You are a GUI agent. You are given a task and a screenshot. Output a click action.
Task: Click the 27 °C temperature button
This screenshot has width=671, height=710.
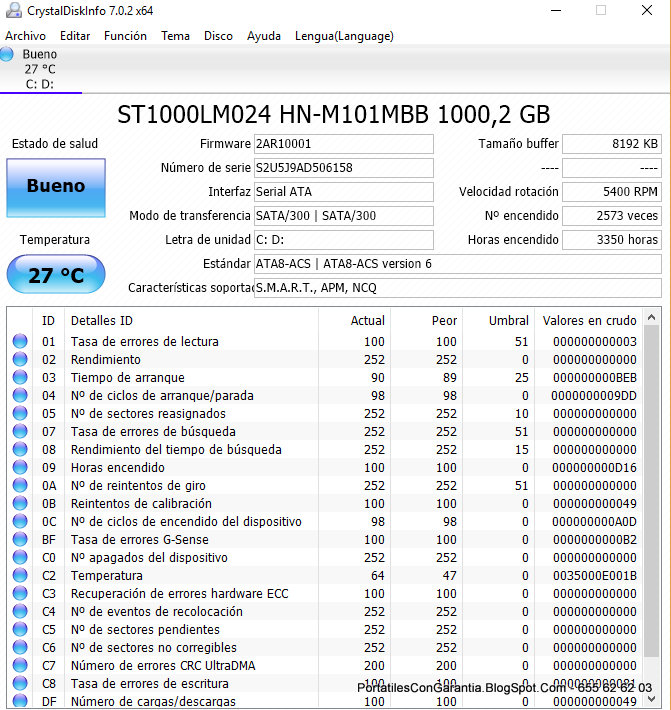[56, 274]
